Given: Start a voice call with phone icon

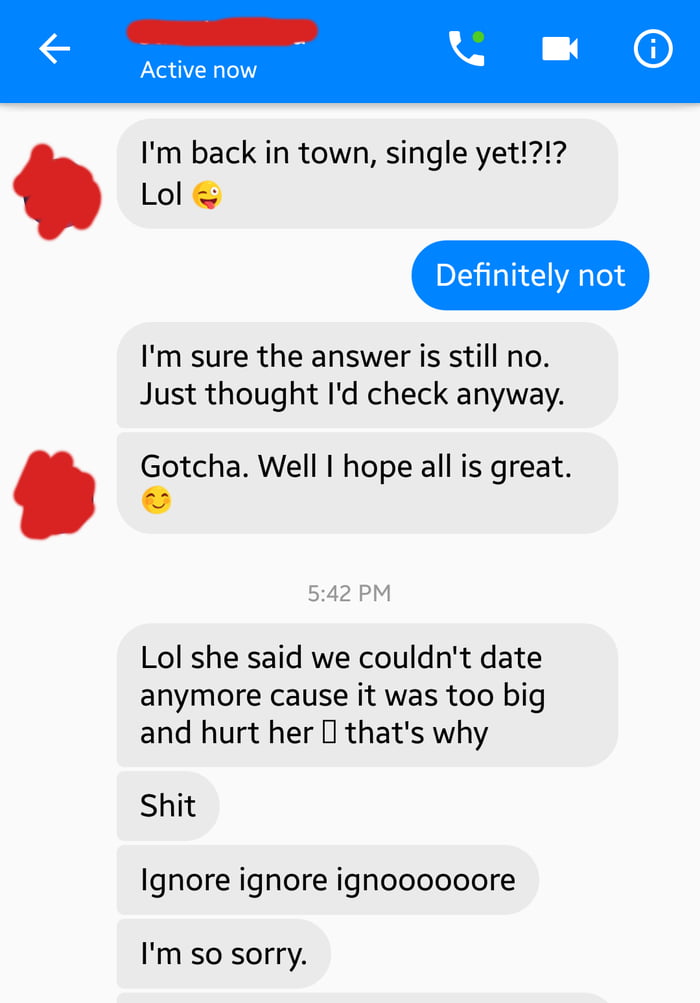Looking at the screenshot, I should pos(466,48).
